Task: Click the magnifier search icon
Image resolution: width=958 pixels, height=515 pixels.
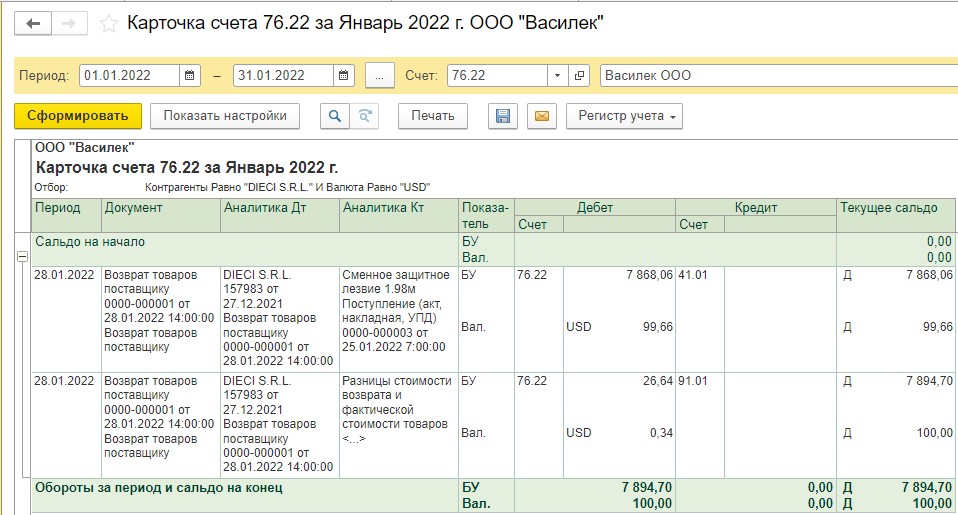Action: tap(335, 116)
